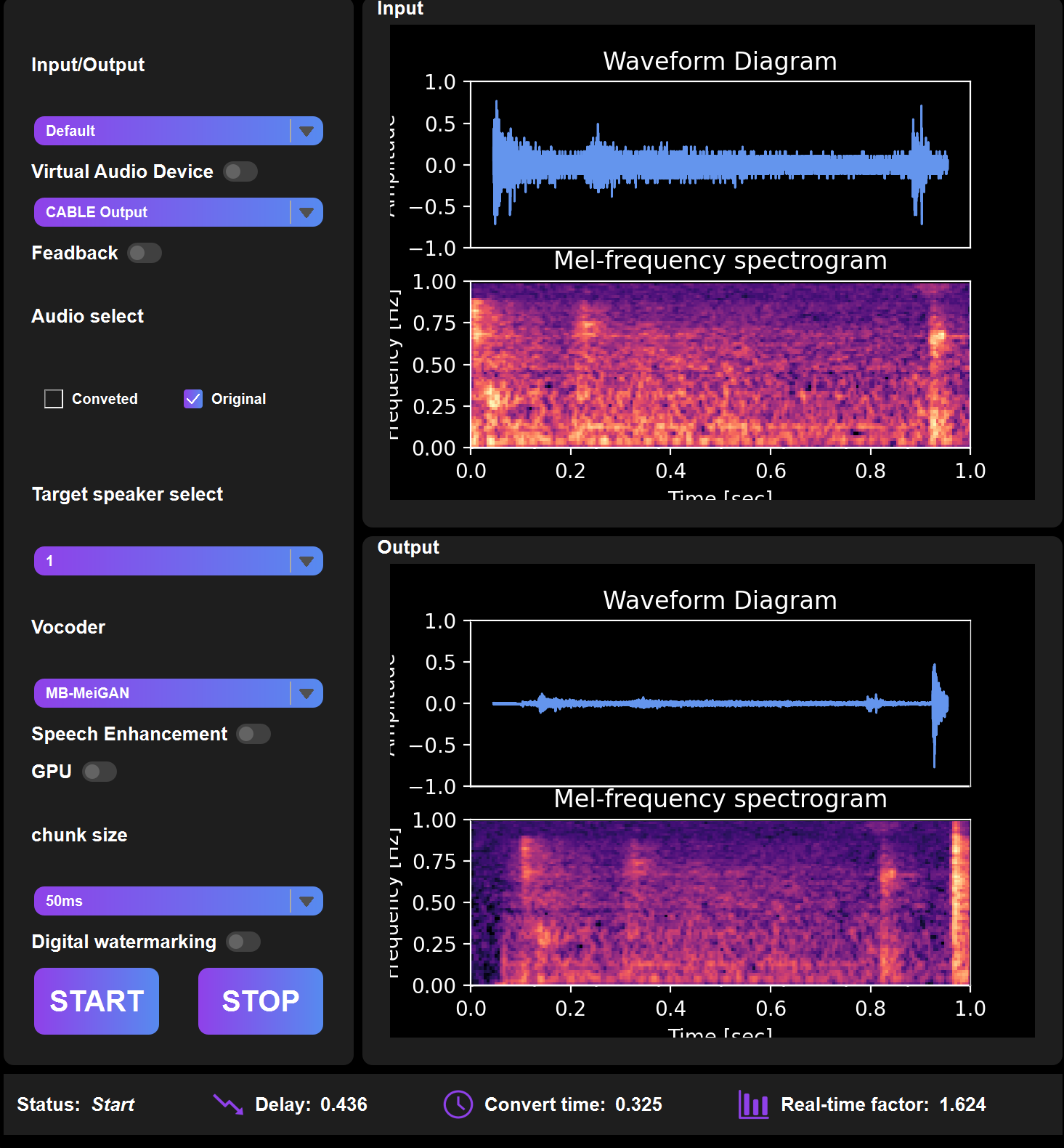Enable the GPU toggle
The height and width of the screenshot is (1148, 1064).
pos(99,772)
